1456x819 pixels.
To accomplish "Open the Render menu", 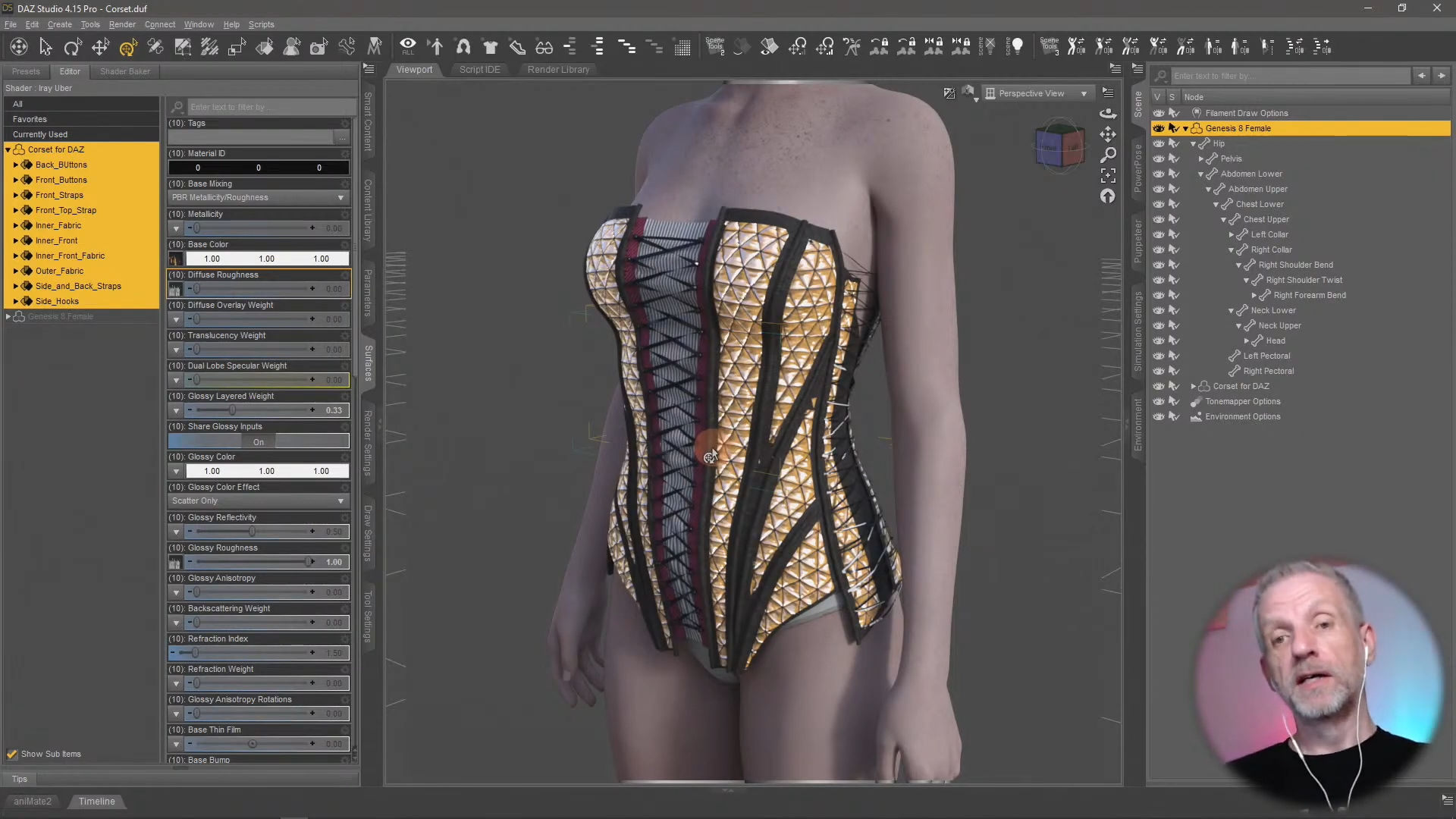I will [x=122, y=24].
